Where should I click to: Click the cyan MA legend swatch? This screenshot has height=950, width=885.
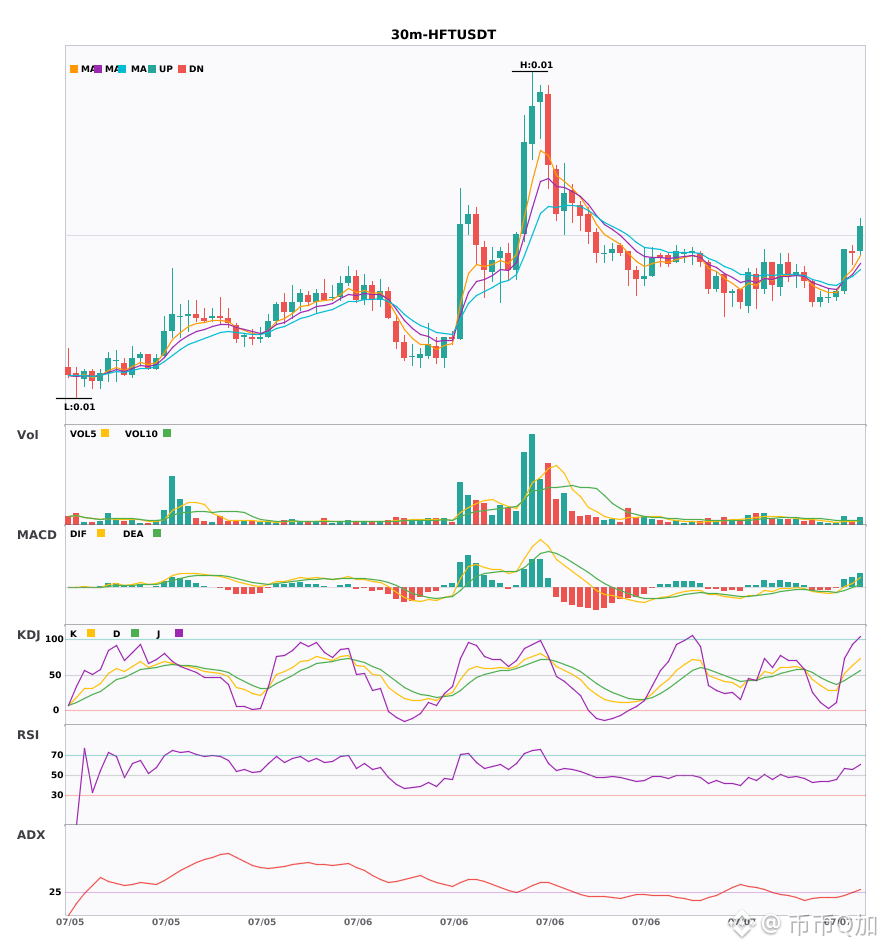[122, 69]
